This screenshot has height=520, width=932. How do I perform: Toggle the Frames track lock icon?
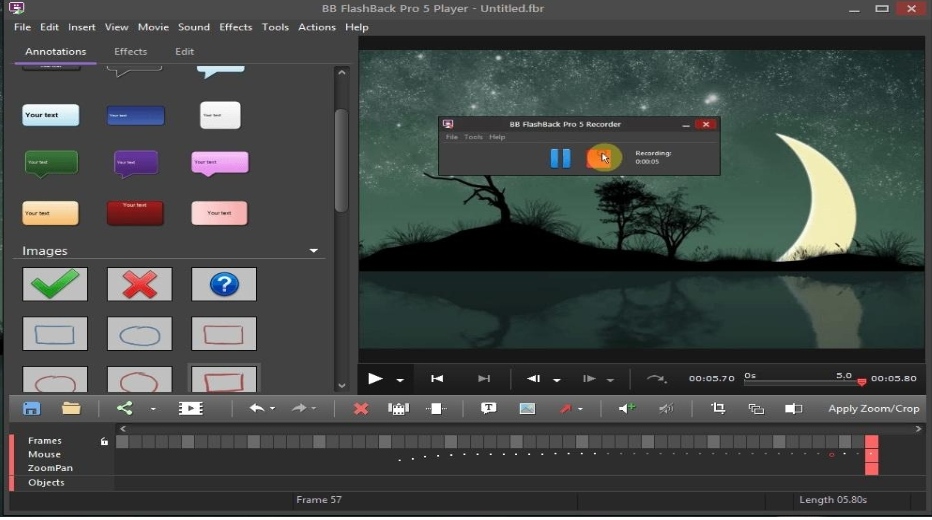104,441
